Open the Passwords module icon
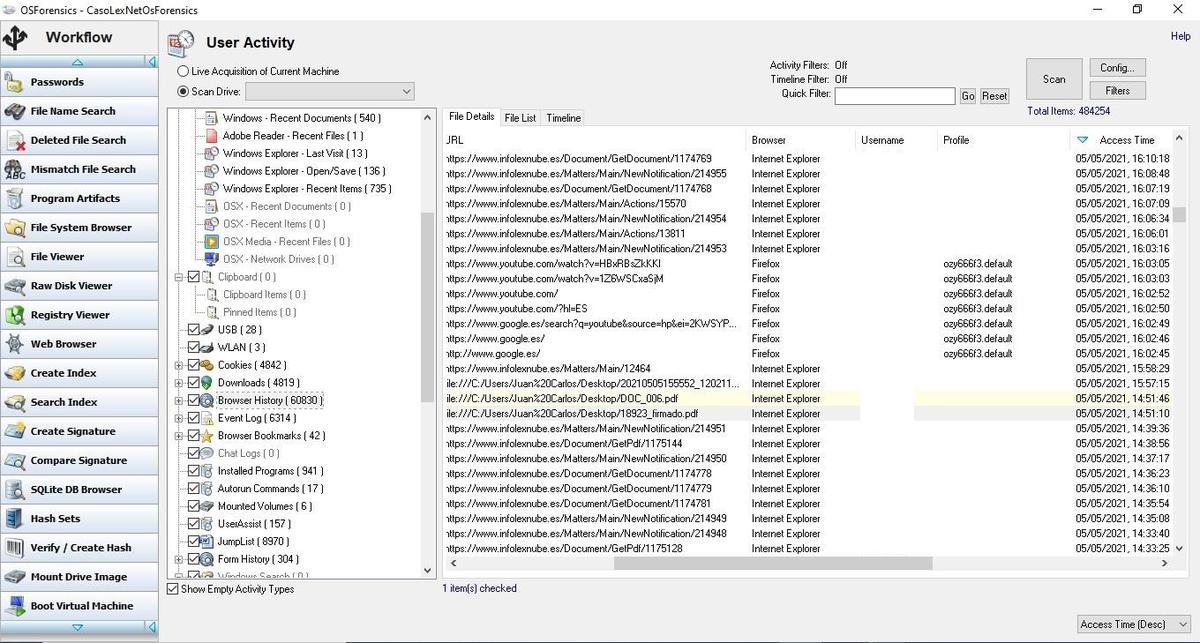Screen dimensions: 1200x643 (x=15, y=82)
